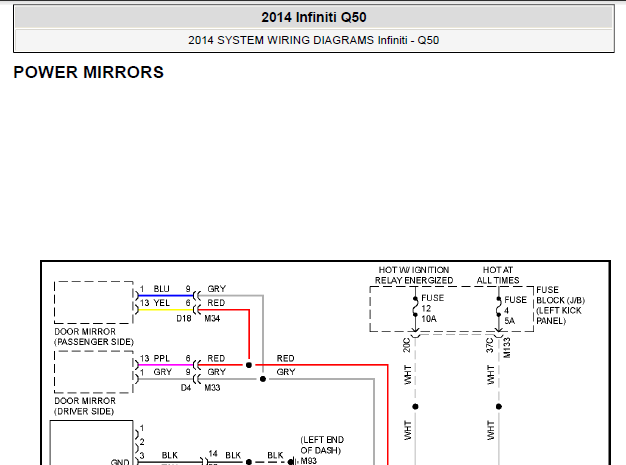Click the "HOT AT ALL TIMES" label
The height and width of the screenshot is (465, 626).
click(498, 275)
